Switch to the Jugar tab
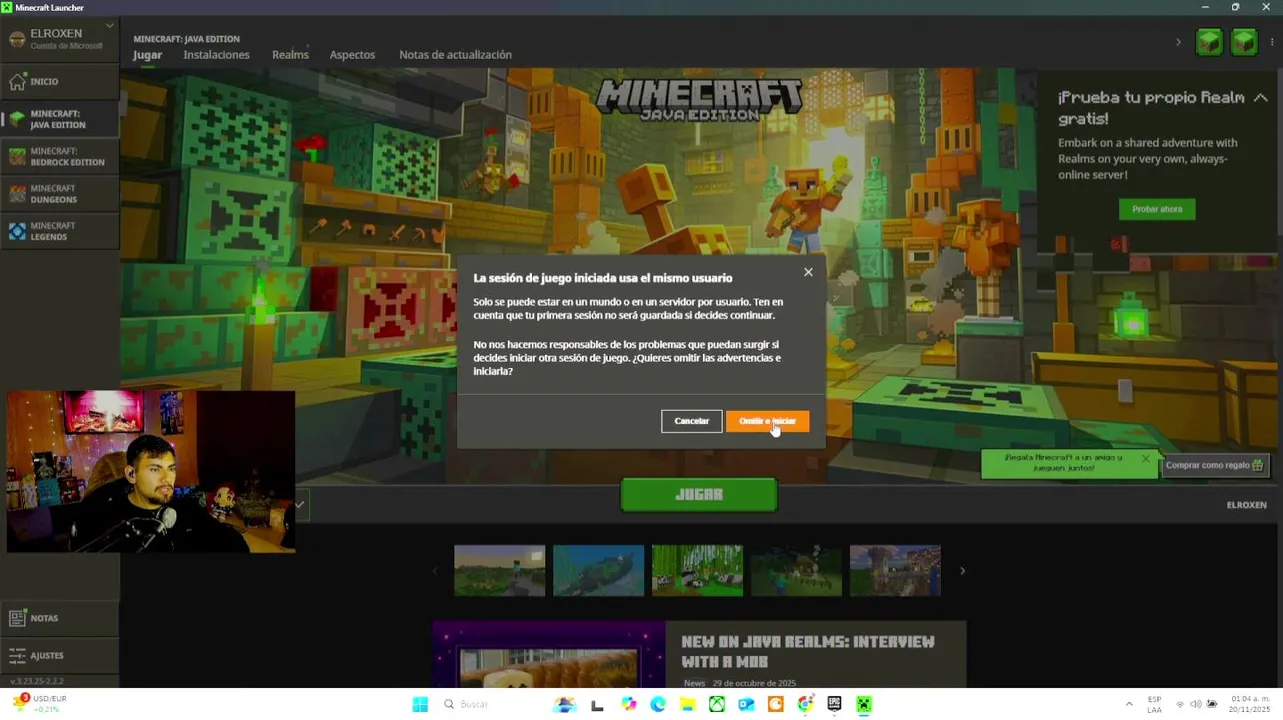Viewport: 1283px width, 720px height. pyautogui.click(x=147, y=55)
